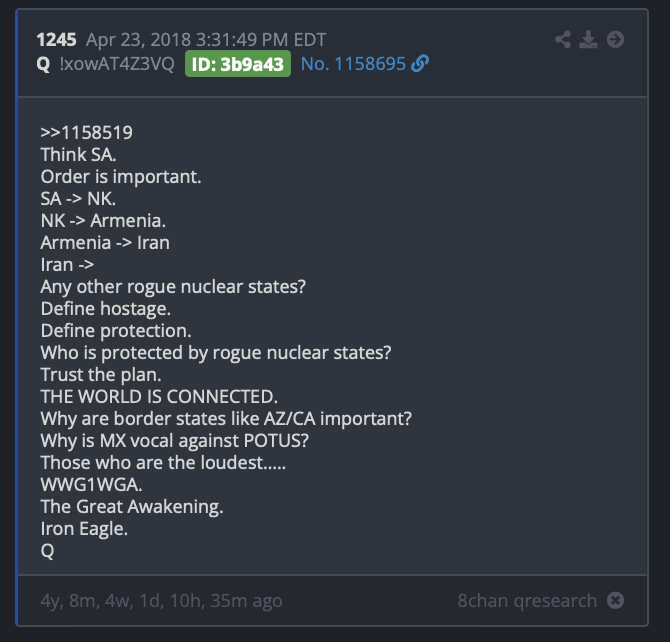Click the download post image icon
This screenshot has width=670, height=642.
[x=588, y=39]
